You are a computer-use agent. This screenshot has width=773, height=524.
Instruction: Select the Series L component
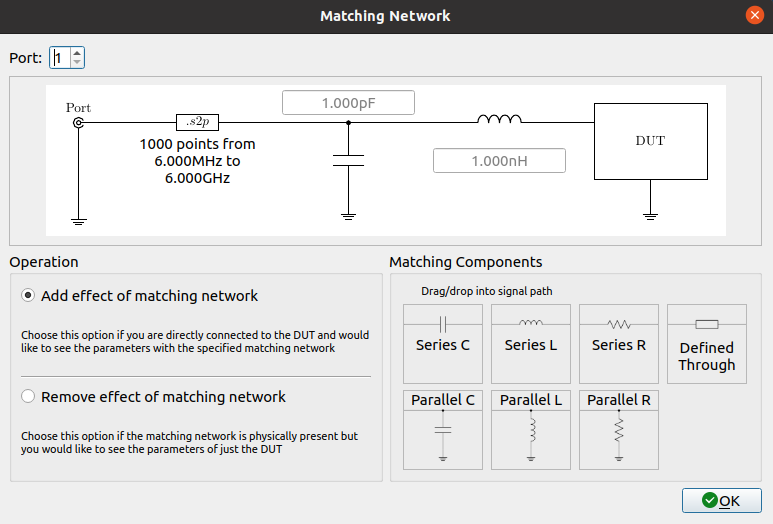pos(531,343)
